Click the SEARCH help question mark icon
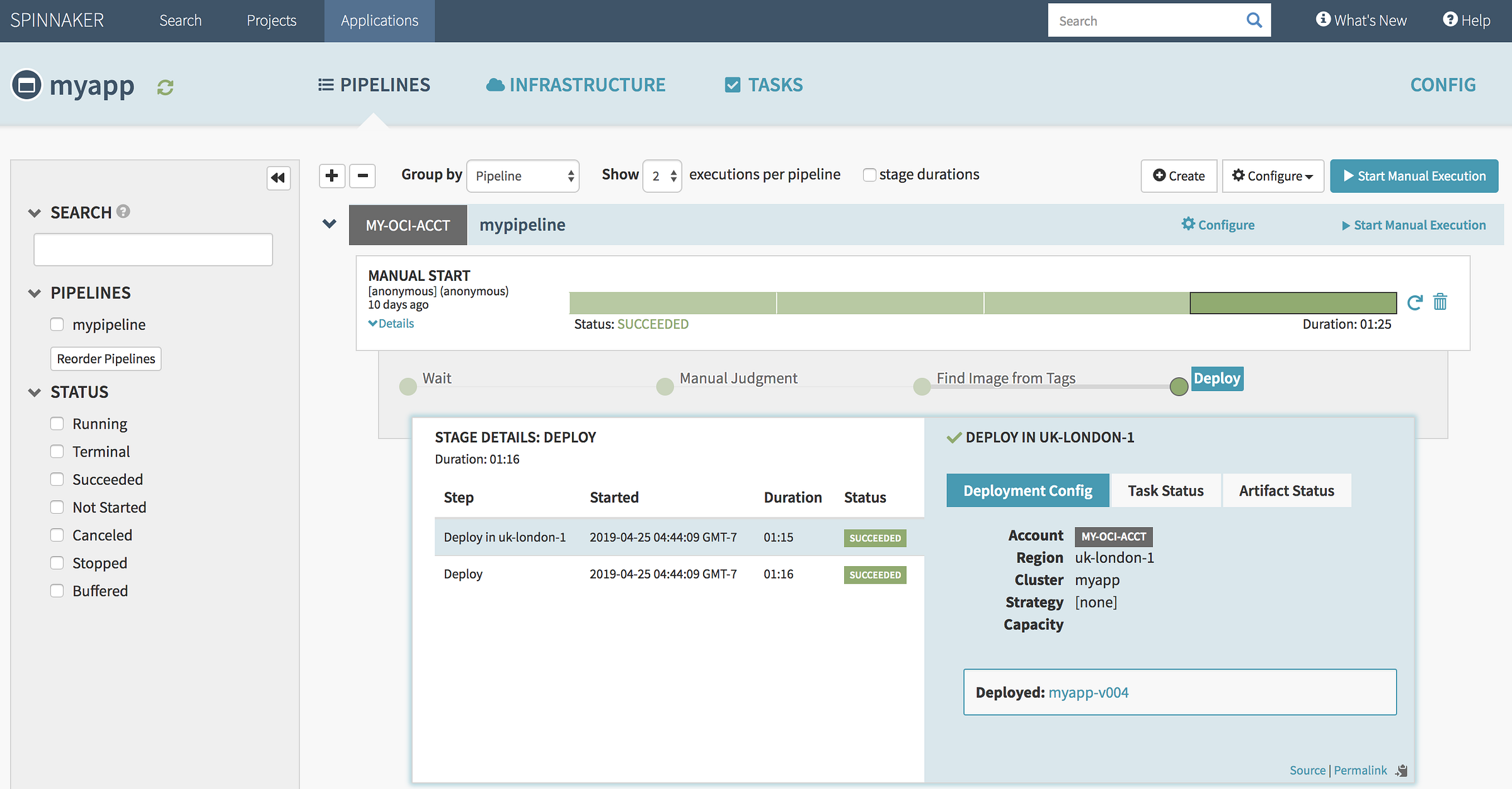 [123, 212]
